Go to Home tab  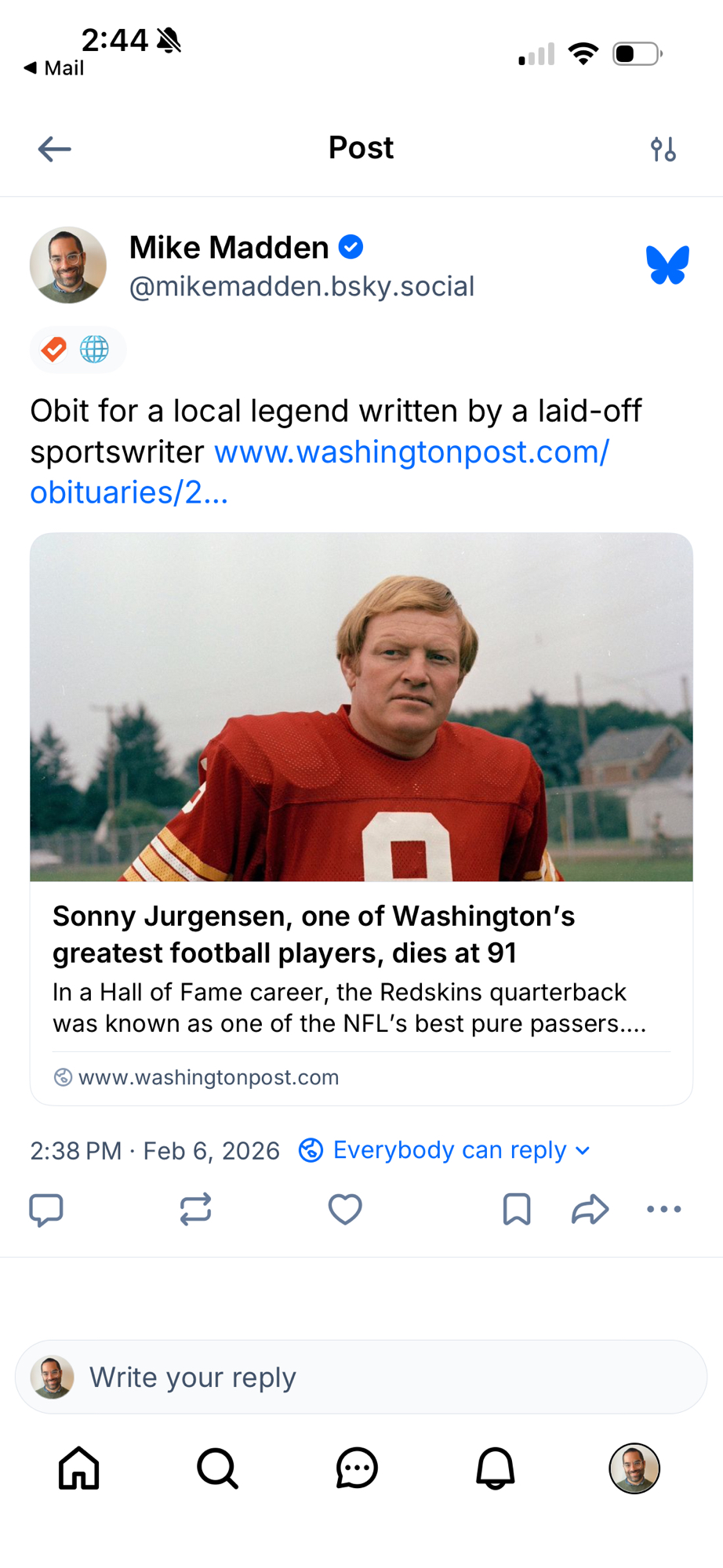point(79,1468)
